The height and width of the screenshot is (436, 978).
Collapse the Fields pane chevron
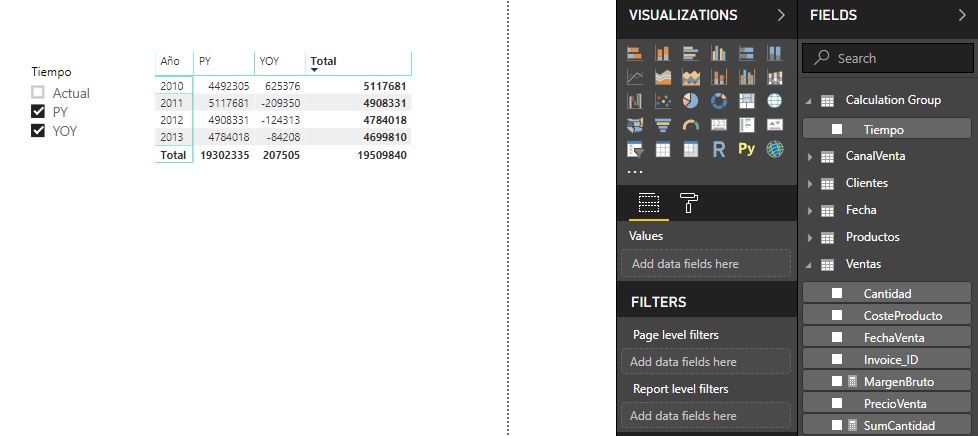point(962,16)
